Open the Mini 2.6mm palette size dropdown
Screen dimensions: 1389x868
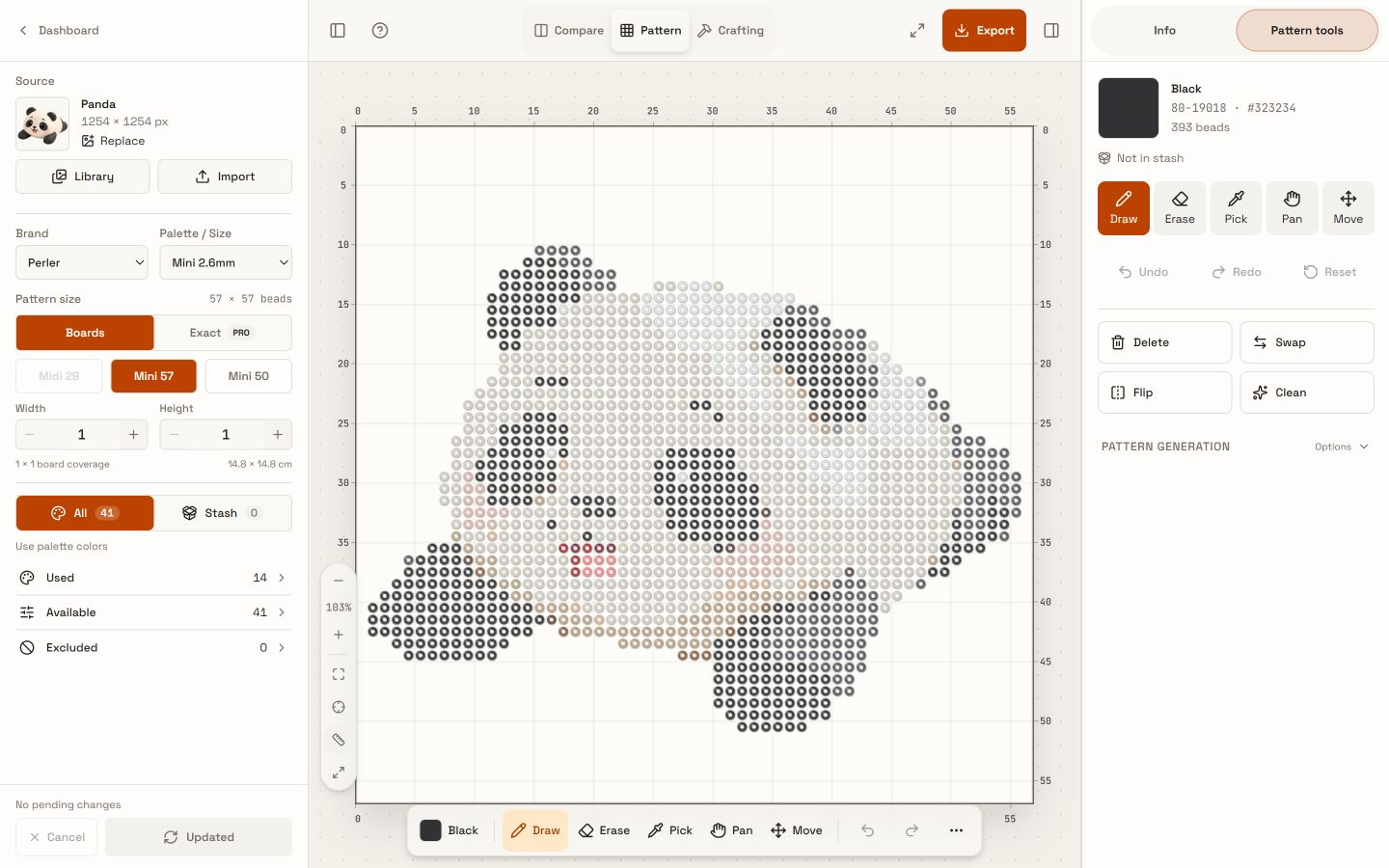click(x=226, y=262)
